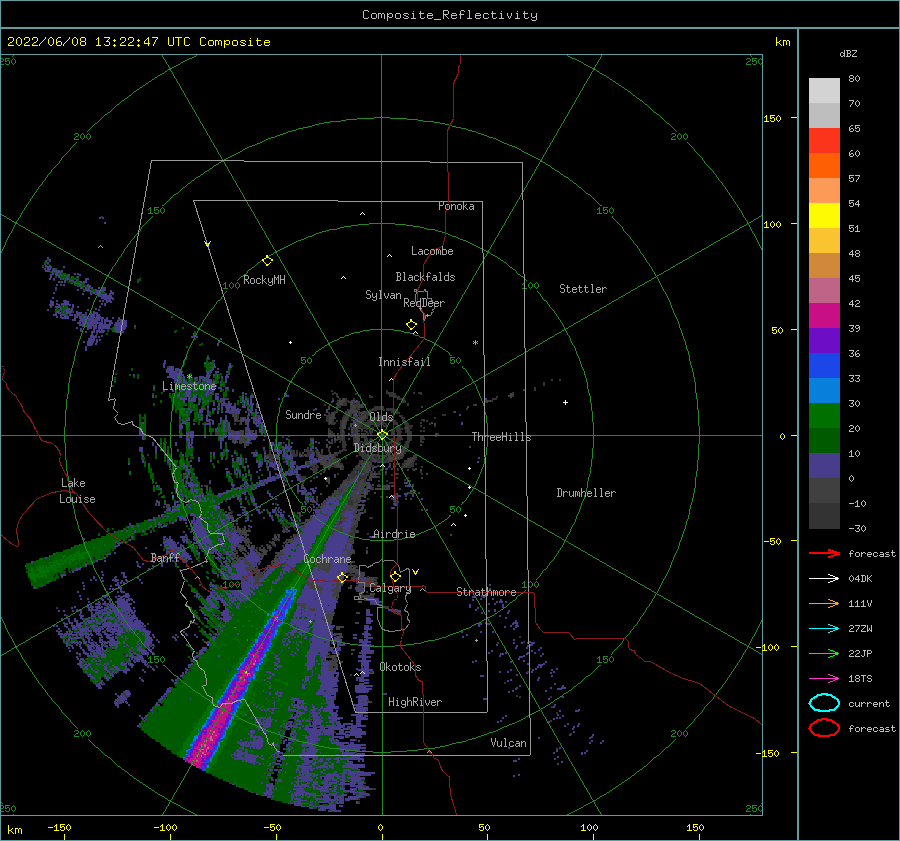The width and height of the screenshot is (900, 841).
Task: Click the Olds label
Action: coord(381,417)
